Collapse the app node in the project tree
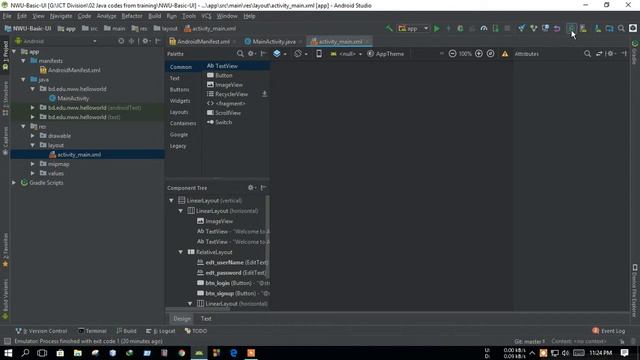This screenshot has width=640, height=360. tap(15, 52)
